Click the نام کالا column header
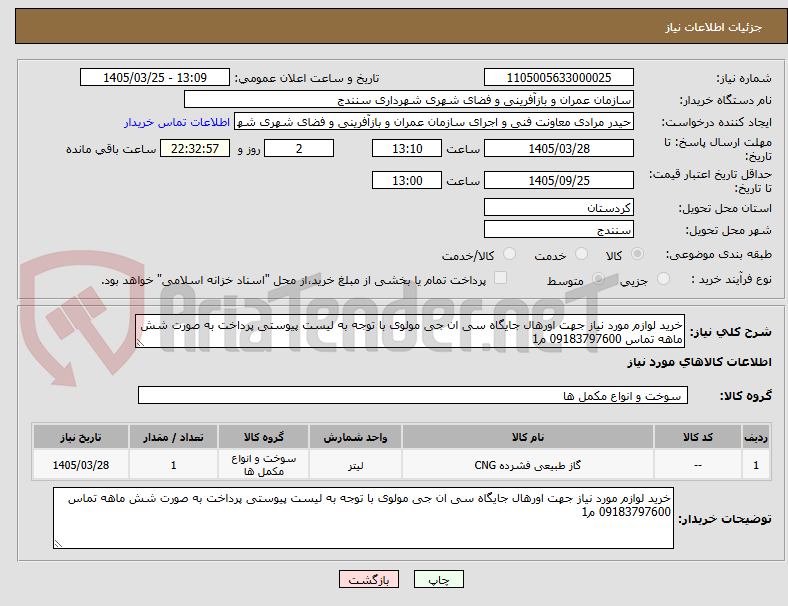Image resolution: width=788 pixels, height=606 pixels. pos(528,437)
